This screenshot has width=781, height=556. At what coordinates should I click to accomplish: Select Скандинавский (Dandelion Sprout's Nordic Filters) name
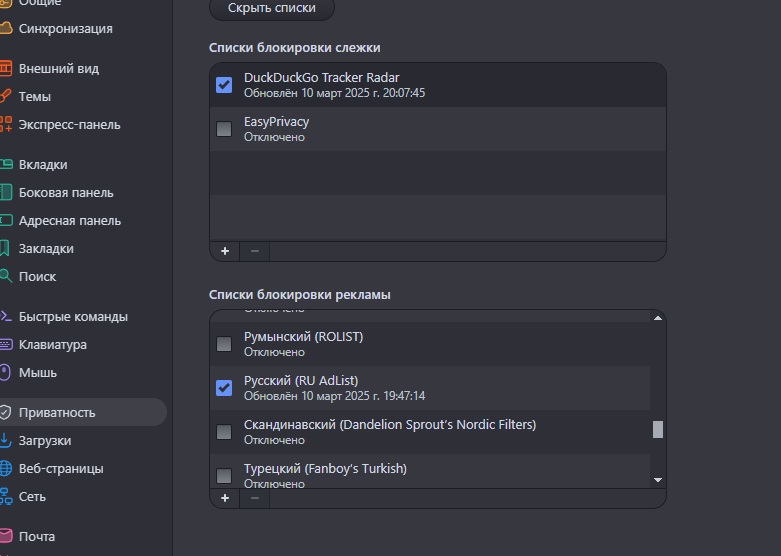[390, 424]
